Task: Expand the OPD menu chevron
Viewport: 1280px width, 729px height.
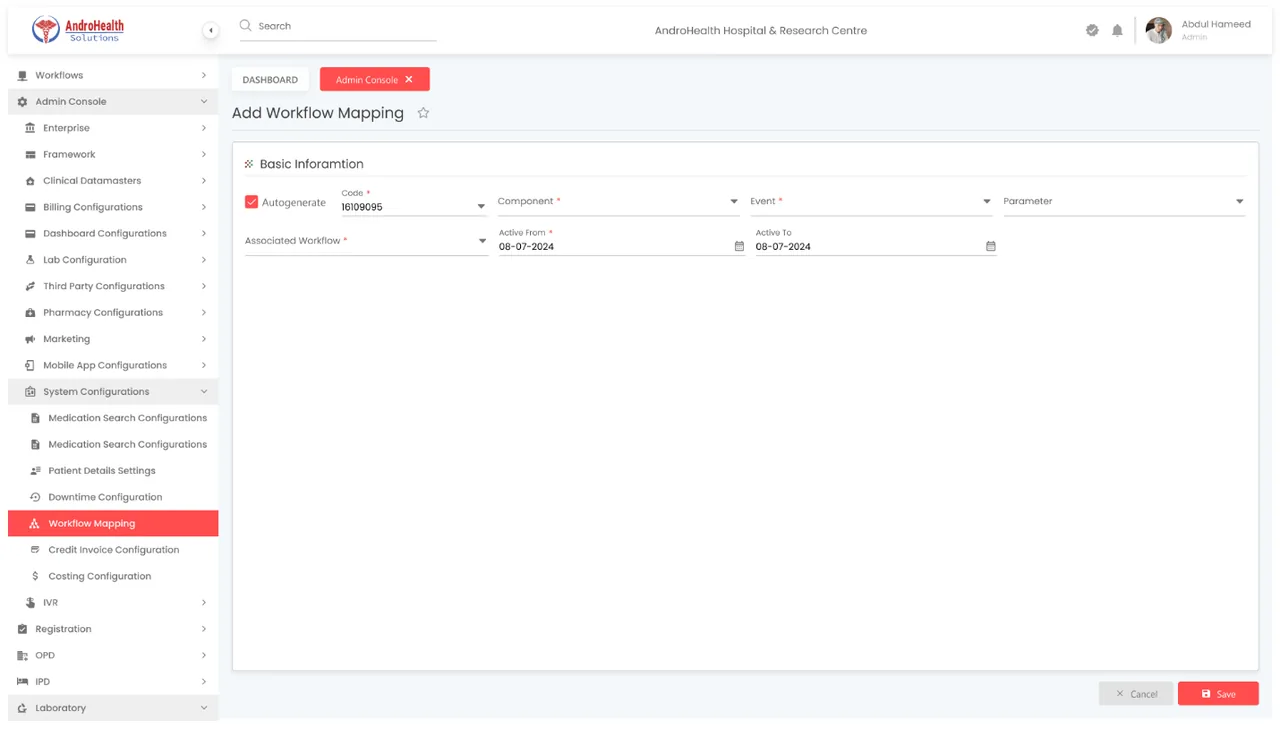Action: [204, 656]
